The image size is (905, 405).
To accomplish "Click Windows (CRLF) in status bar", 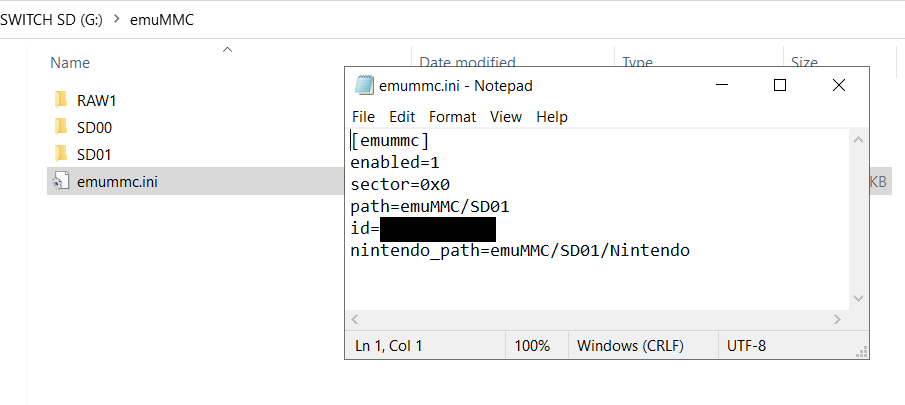I will coord(630,346).
